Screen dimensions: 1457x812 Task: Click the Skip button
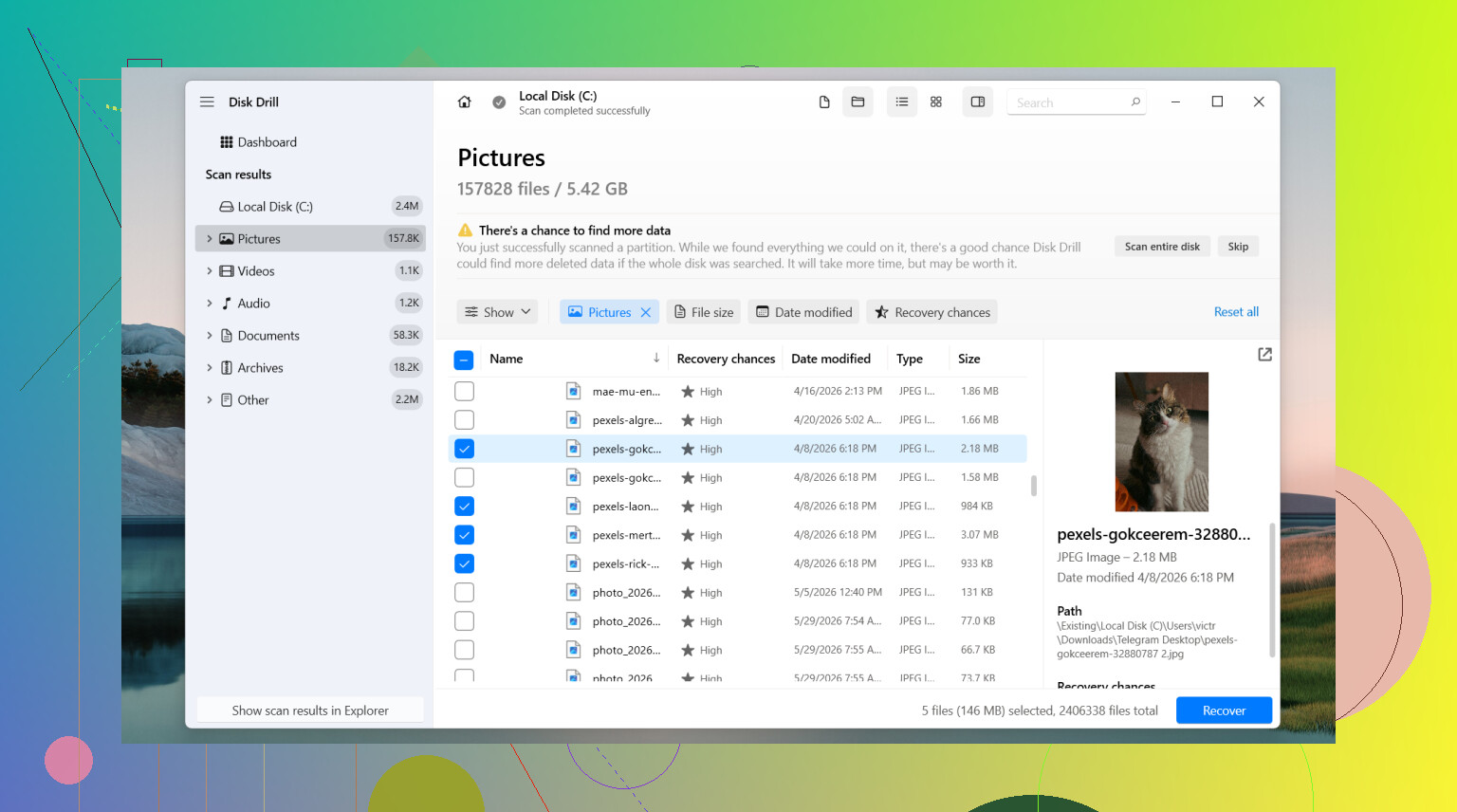pos(1238,247)
